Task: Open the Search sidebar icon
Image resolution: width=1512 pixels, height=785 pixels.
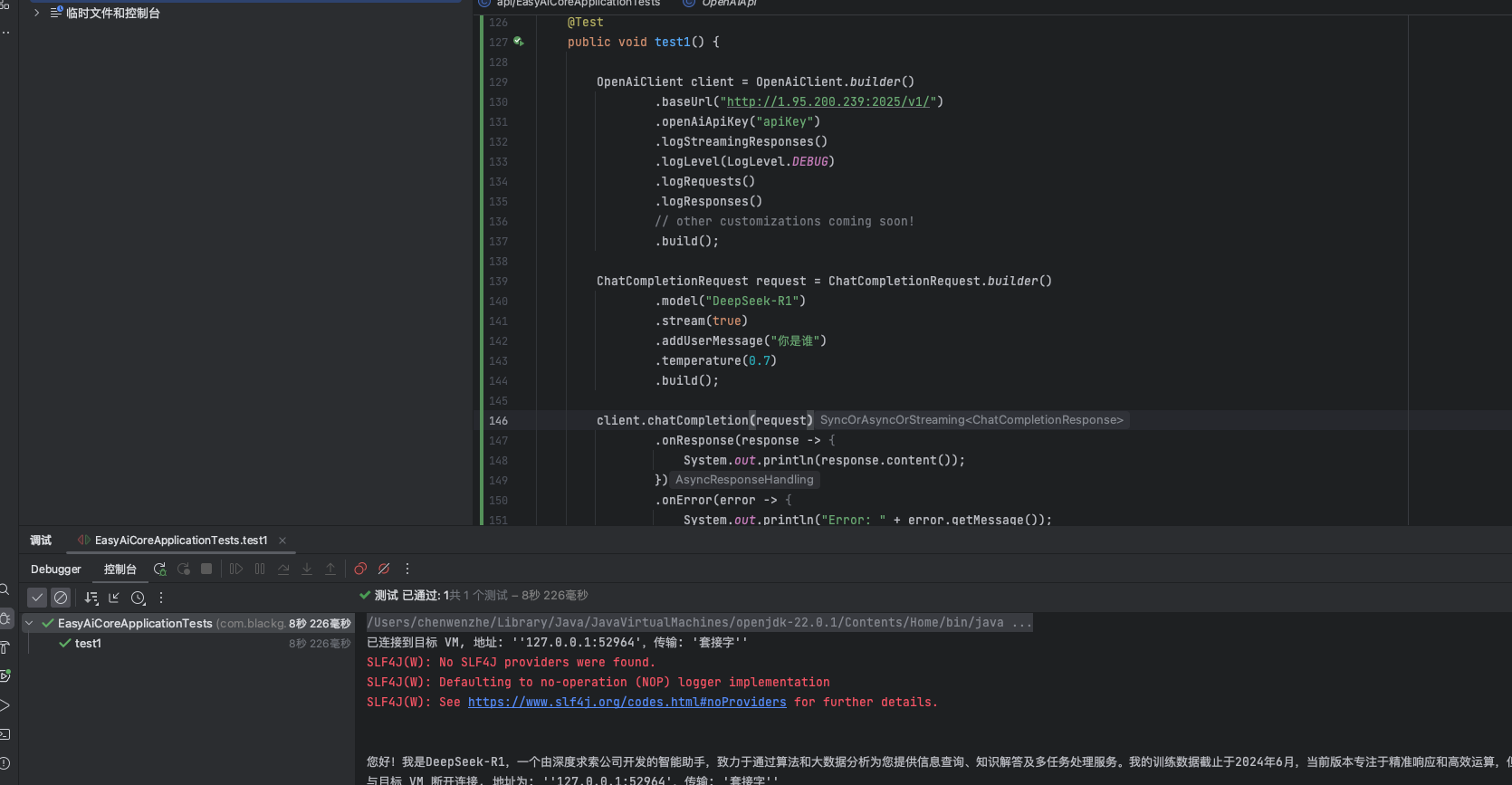Action: (5, 589)
